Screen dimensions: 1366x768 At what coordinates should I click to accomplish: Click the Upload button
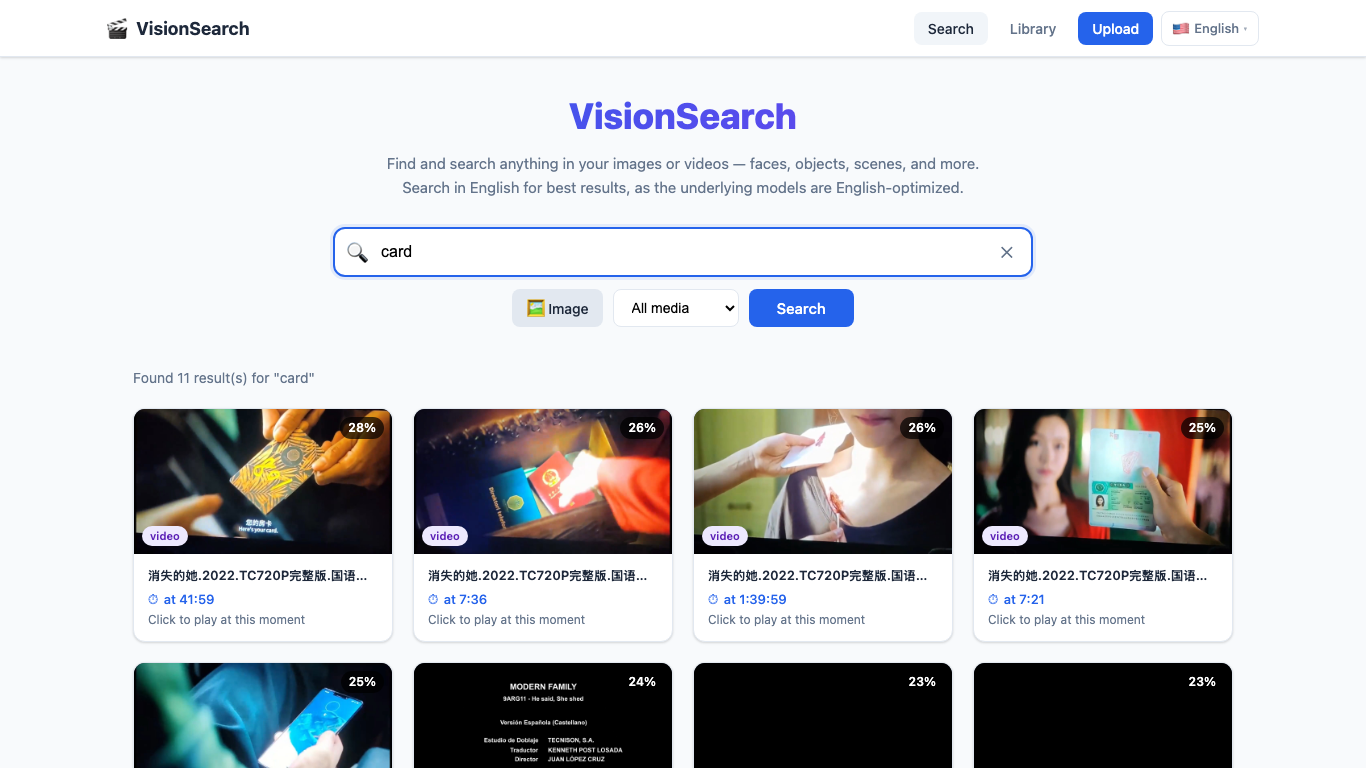[x=1114, y=28]
